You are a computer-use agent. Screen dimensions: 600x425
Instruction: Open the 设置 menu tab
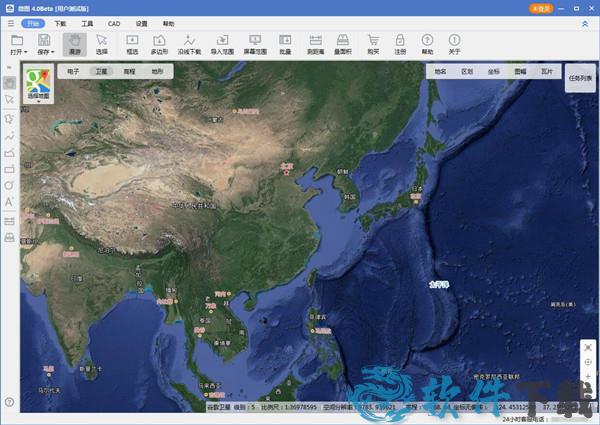click(141, 24)
